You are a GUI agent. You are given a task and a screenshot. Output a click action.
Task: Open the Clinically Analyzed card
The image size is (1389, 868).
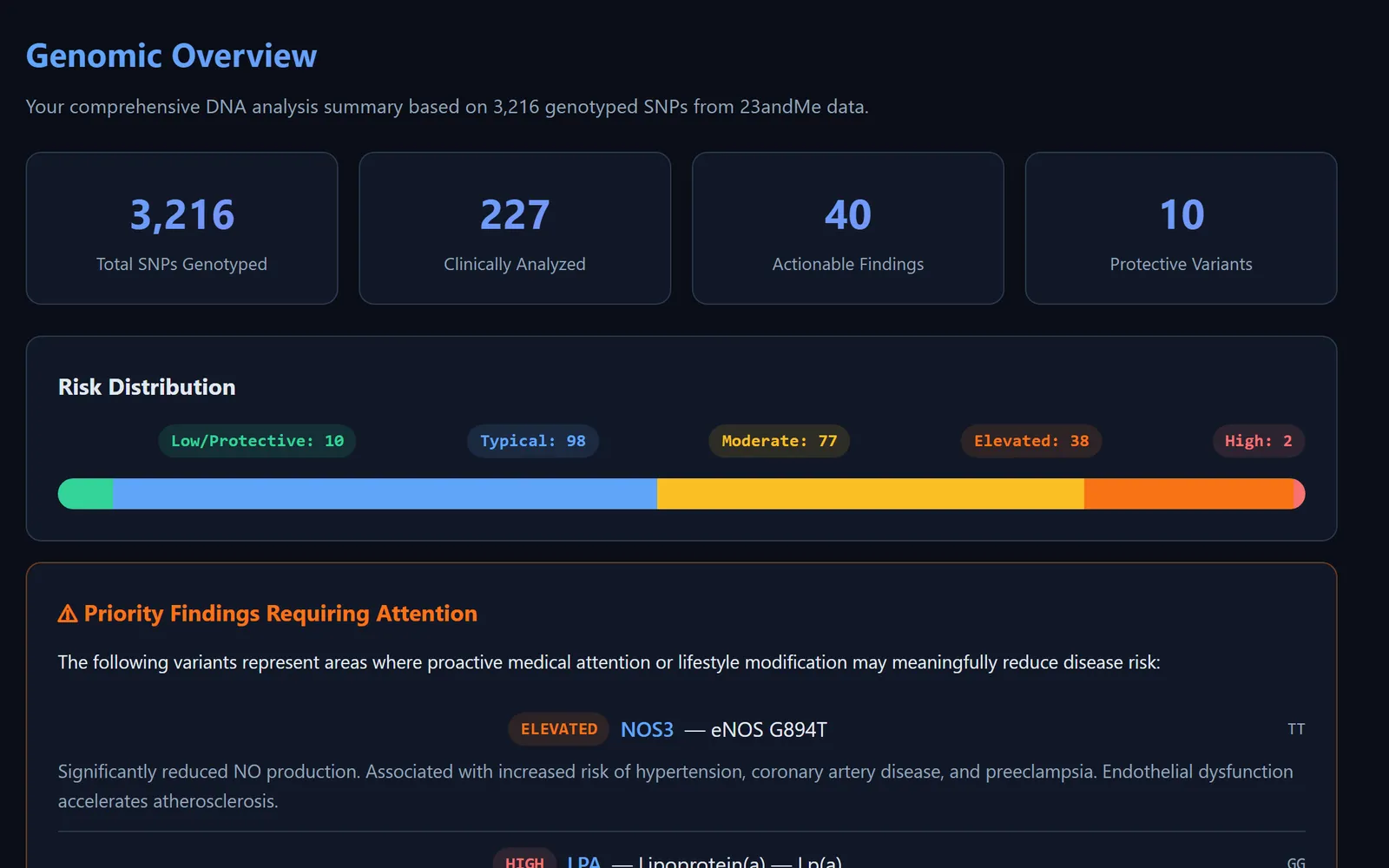pos(515,228)
